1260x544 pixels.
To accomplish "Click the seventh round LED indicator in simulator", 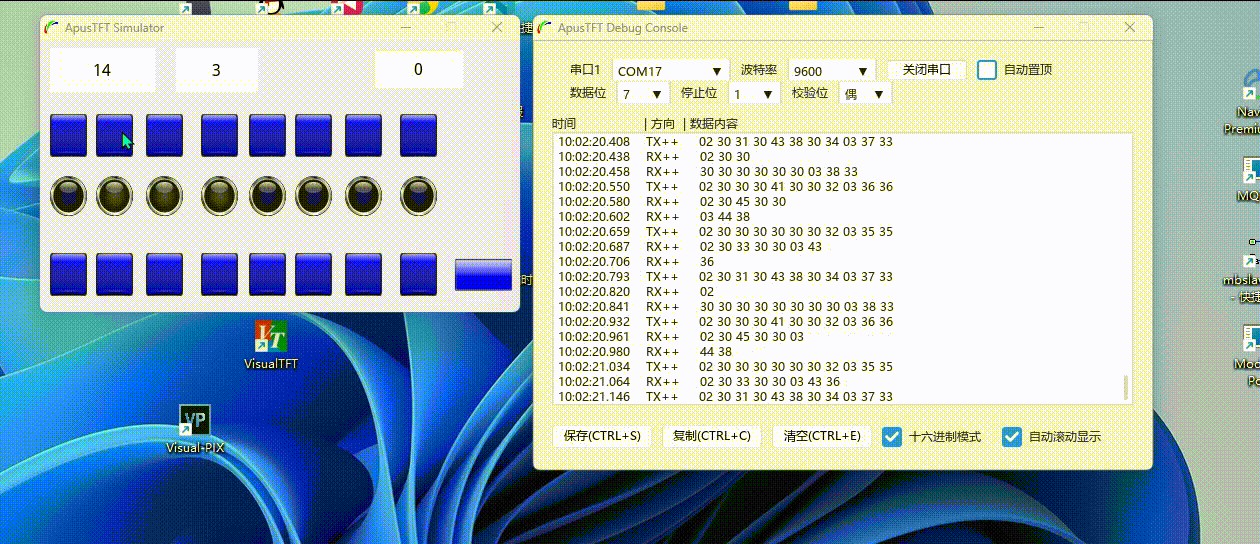I will click(x=363, y=196).
